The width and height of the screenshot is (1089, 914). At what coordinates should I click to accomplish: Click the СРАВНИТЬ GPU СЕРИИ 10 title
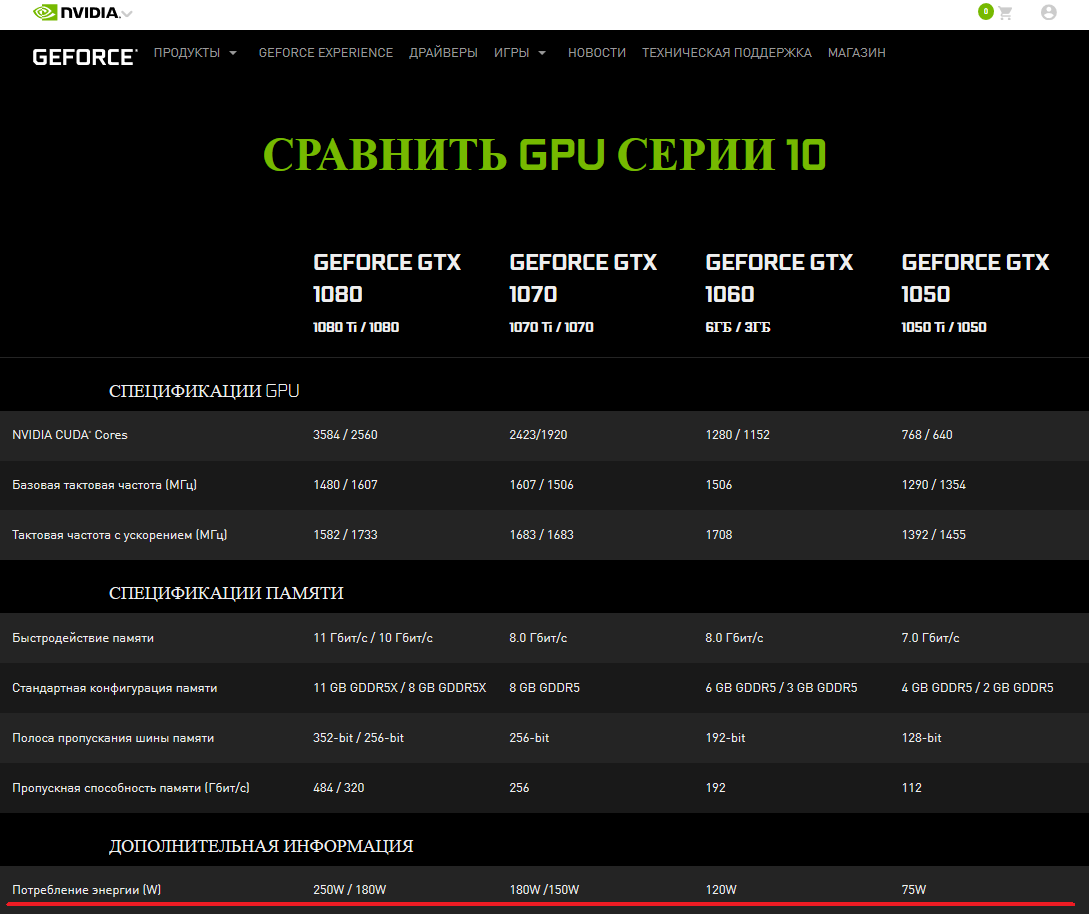pyautogui.click(x=544, y=154)
